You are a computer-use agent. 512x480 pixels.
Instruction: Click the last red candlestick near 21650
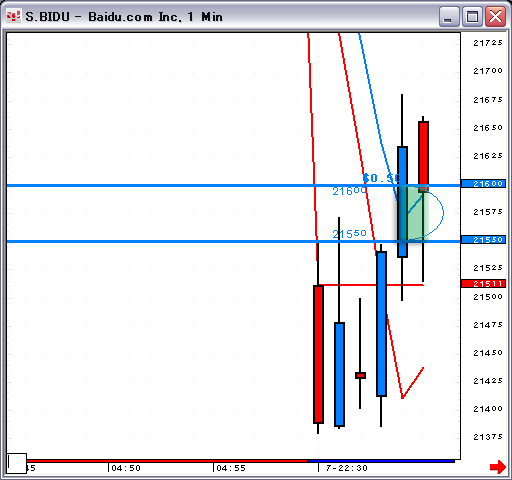point(423,157)
